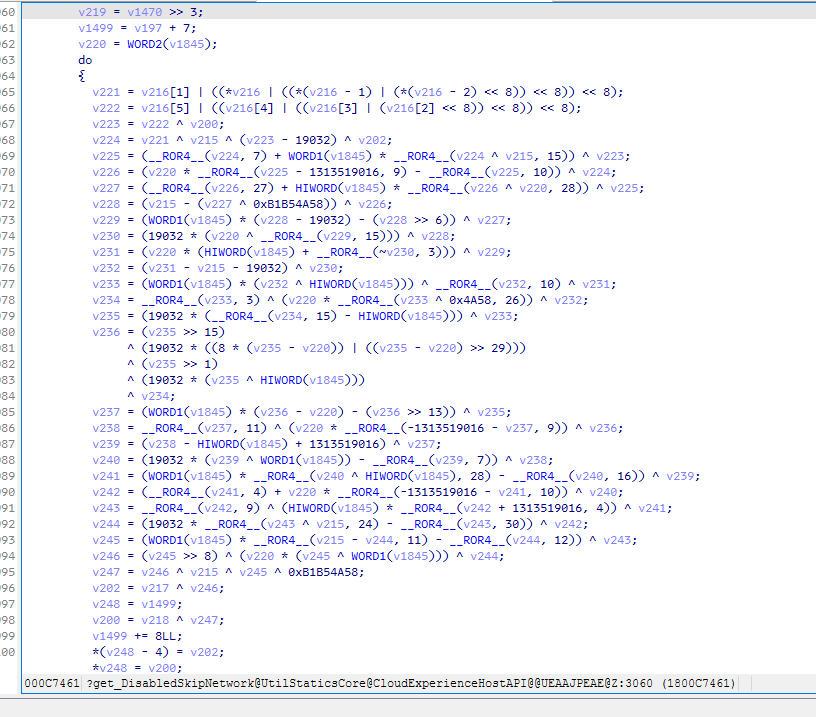Click the line 'v202 = v217 ^ v246;'
816x717 pixels.
pyautogui.click(x=158, y=588)
